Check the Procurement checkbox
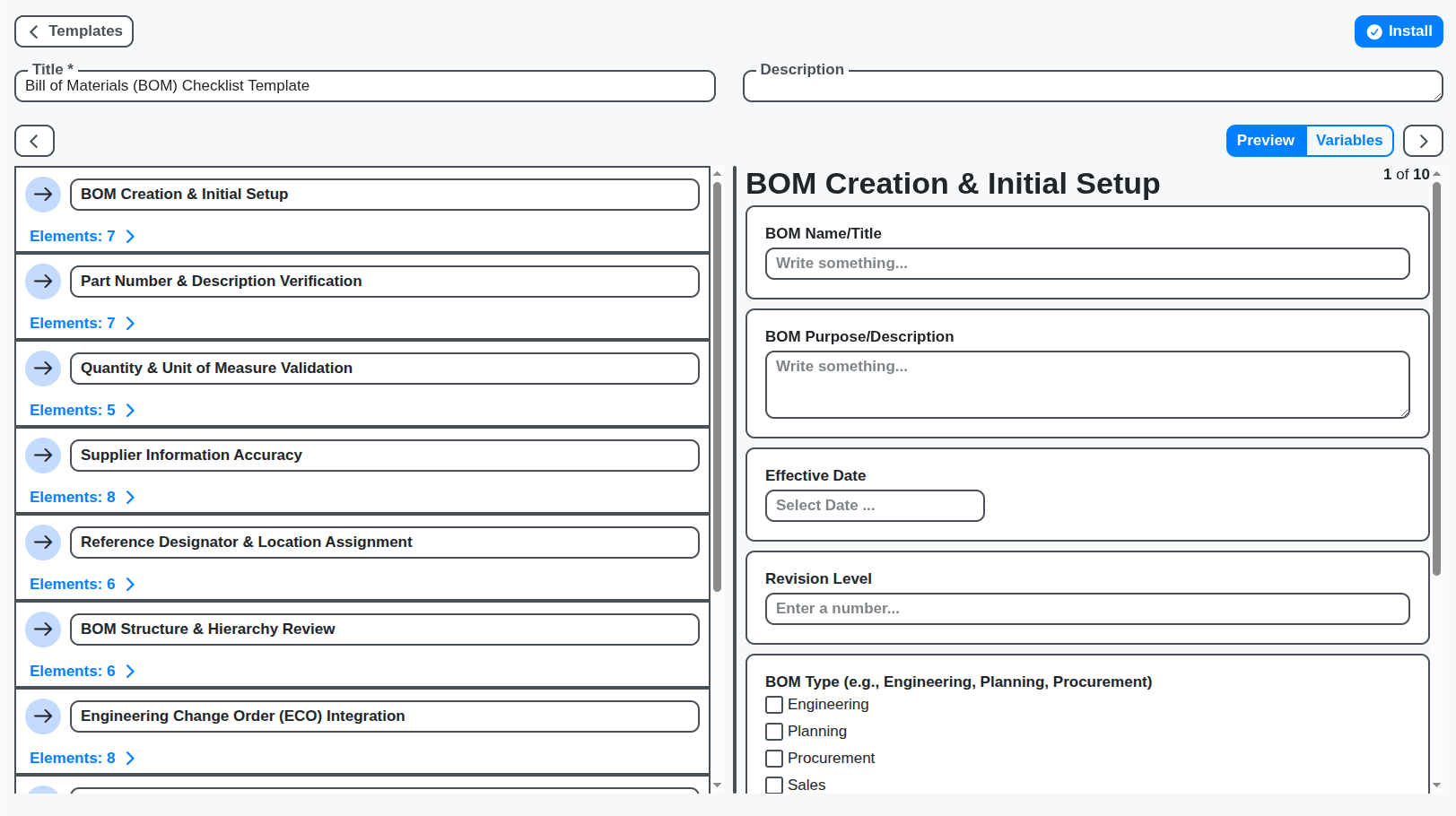 pos(774,758)
